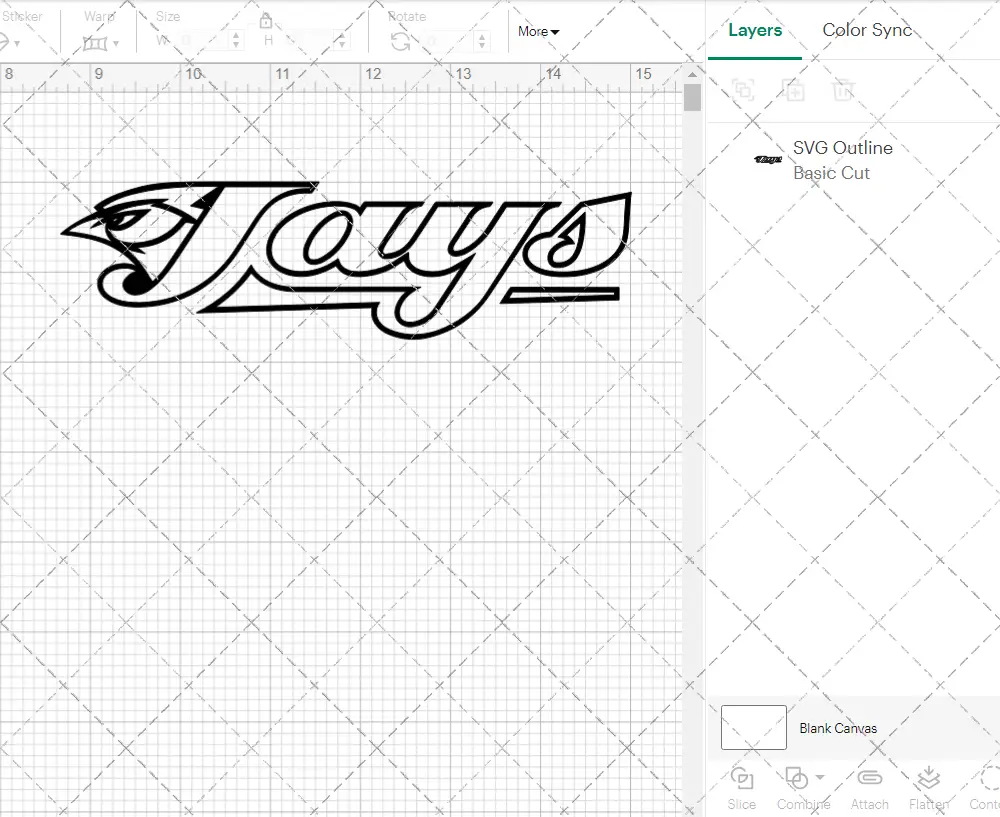Click the Width size stepper arrows
Screen dimensions: 1000x817
pos(236,42)
